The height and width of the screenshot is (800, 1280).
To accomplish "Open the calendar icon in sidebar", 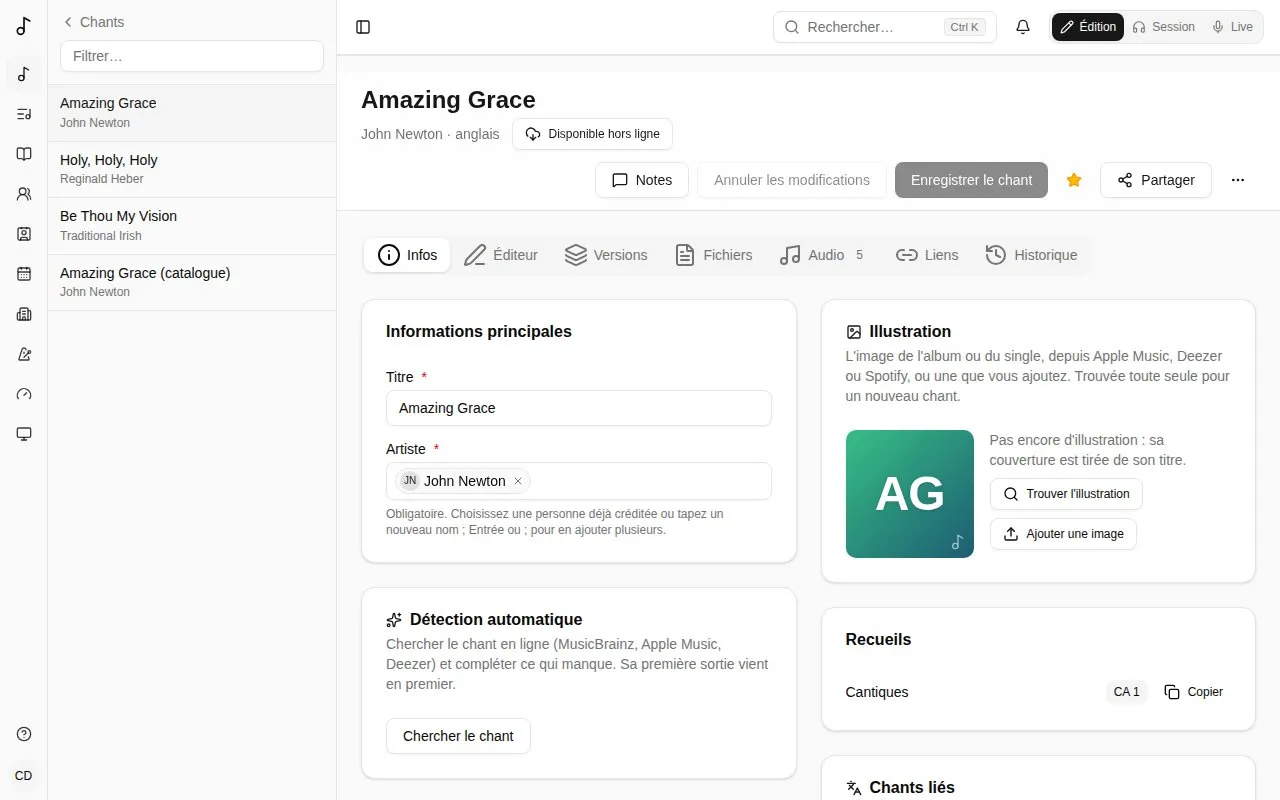I will tap(24, 274).
